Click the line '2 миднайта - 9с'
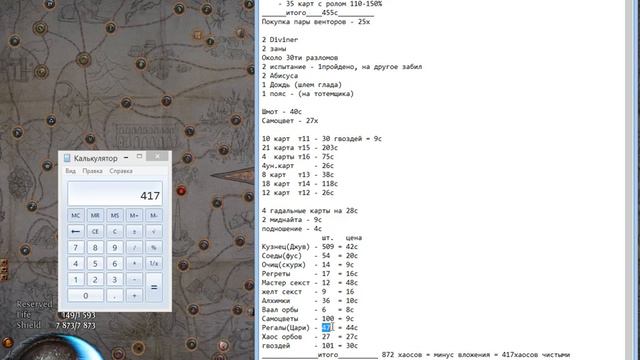This screenshot has width=640, height=360. click(x=292, y=220)
